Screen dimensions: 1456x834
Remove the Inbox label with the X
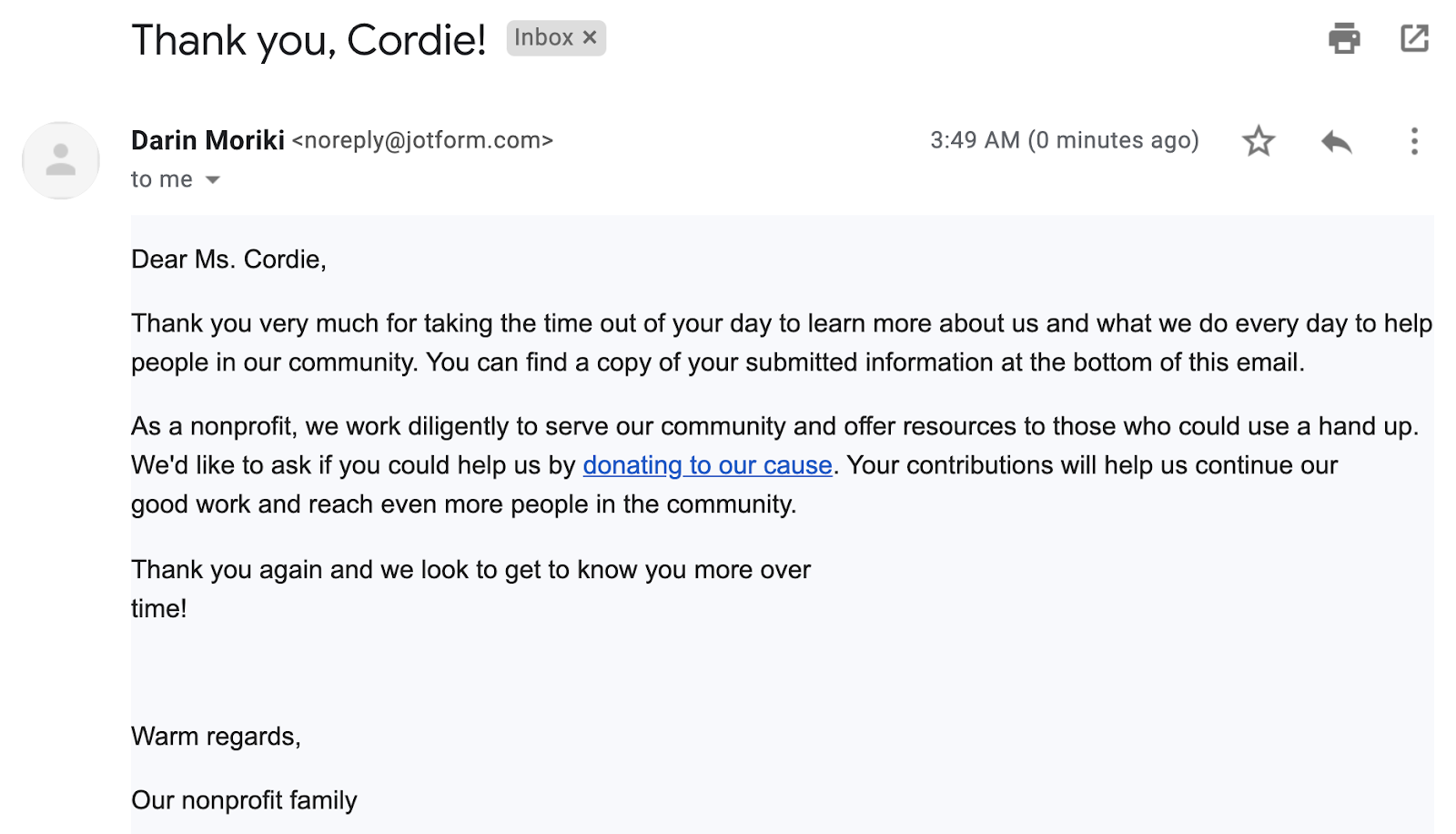[590, 37]
